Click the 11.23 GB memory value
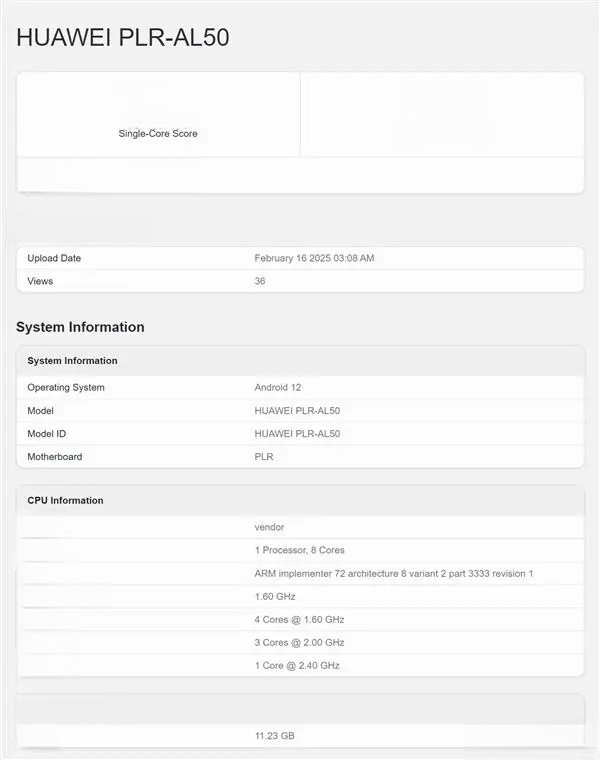Viewport: 600px width, 760px height. pos(274,736)
